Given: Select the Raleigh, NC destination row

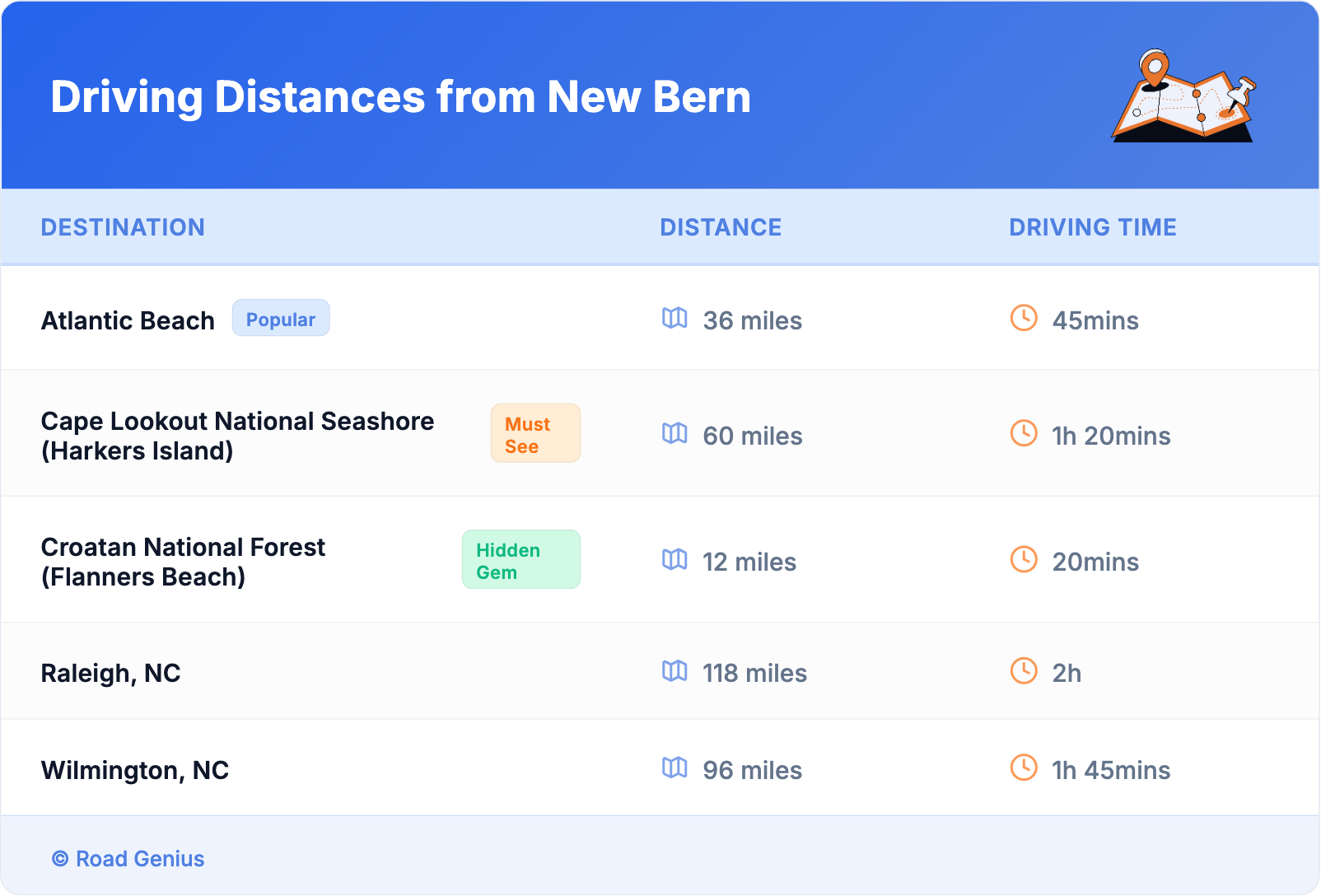Looking at the screenshot, I should coord(111,673).
